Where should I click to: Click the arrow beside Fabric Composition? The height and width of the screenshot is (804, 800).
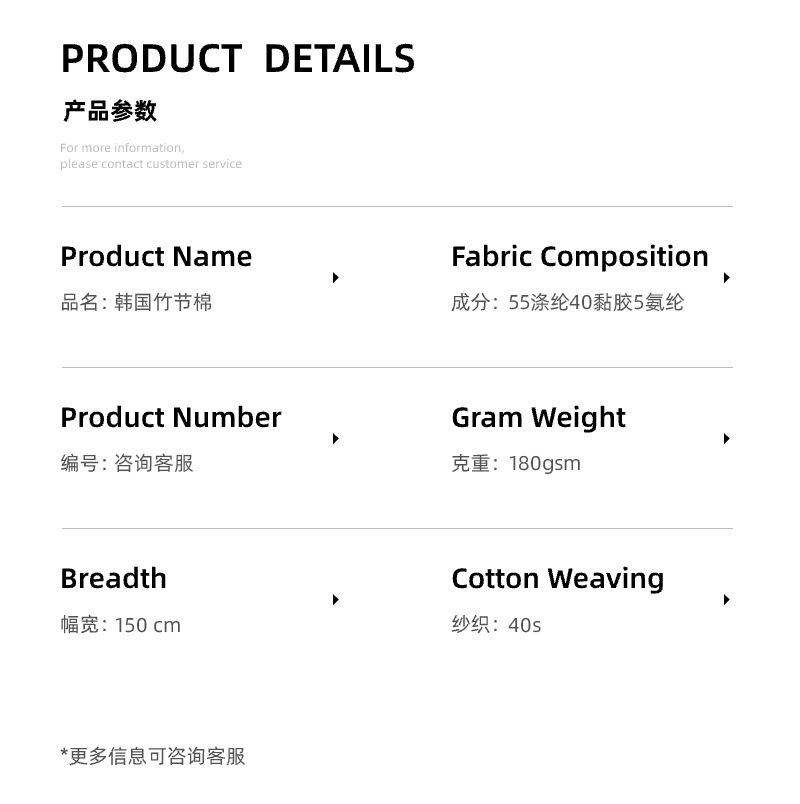(x=727, y=278)
